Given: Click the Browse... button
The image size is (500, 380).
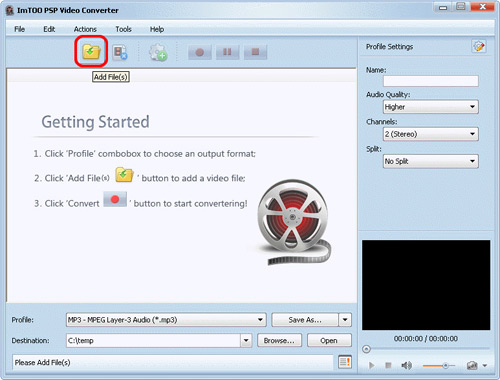Looking at the screenshot, I should (x=279, y=340).
